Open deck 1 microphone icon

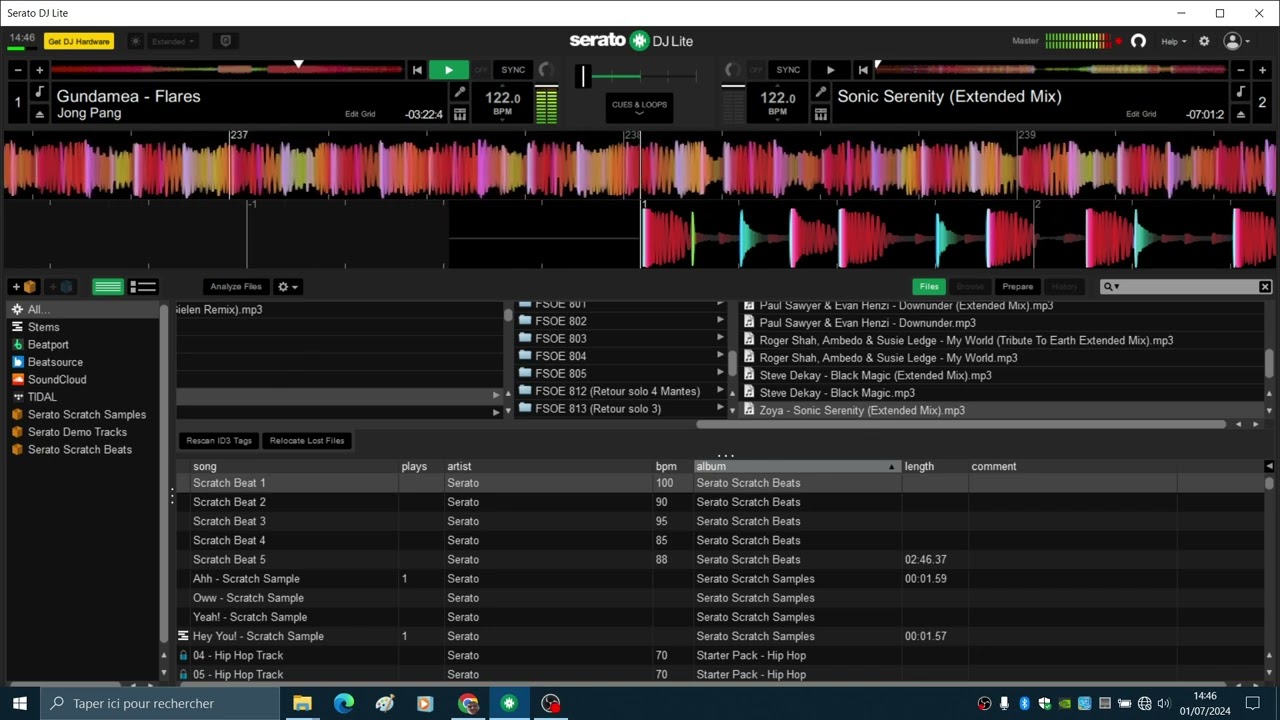tap(460, 92)
